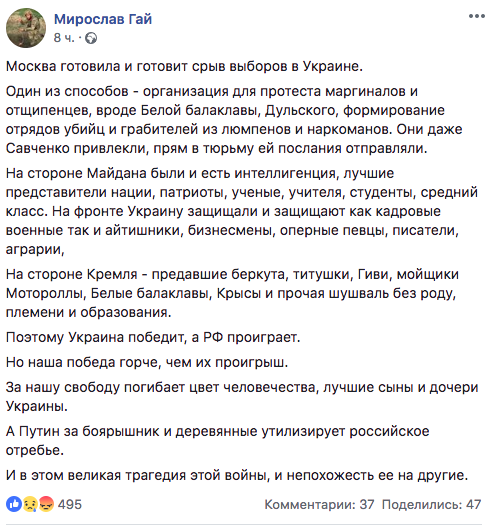Open "Комментарии: 37" comments link
This screenshot has height=525, width=490.
[x=319, y=504]
